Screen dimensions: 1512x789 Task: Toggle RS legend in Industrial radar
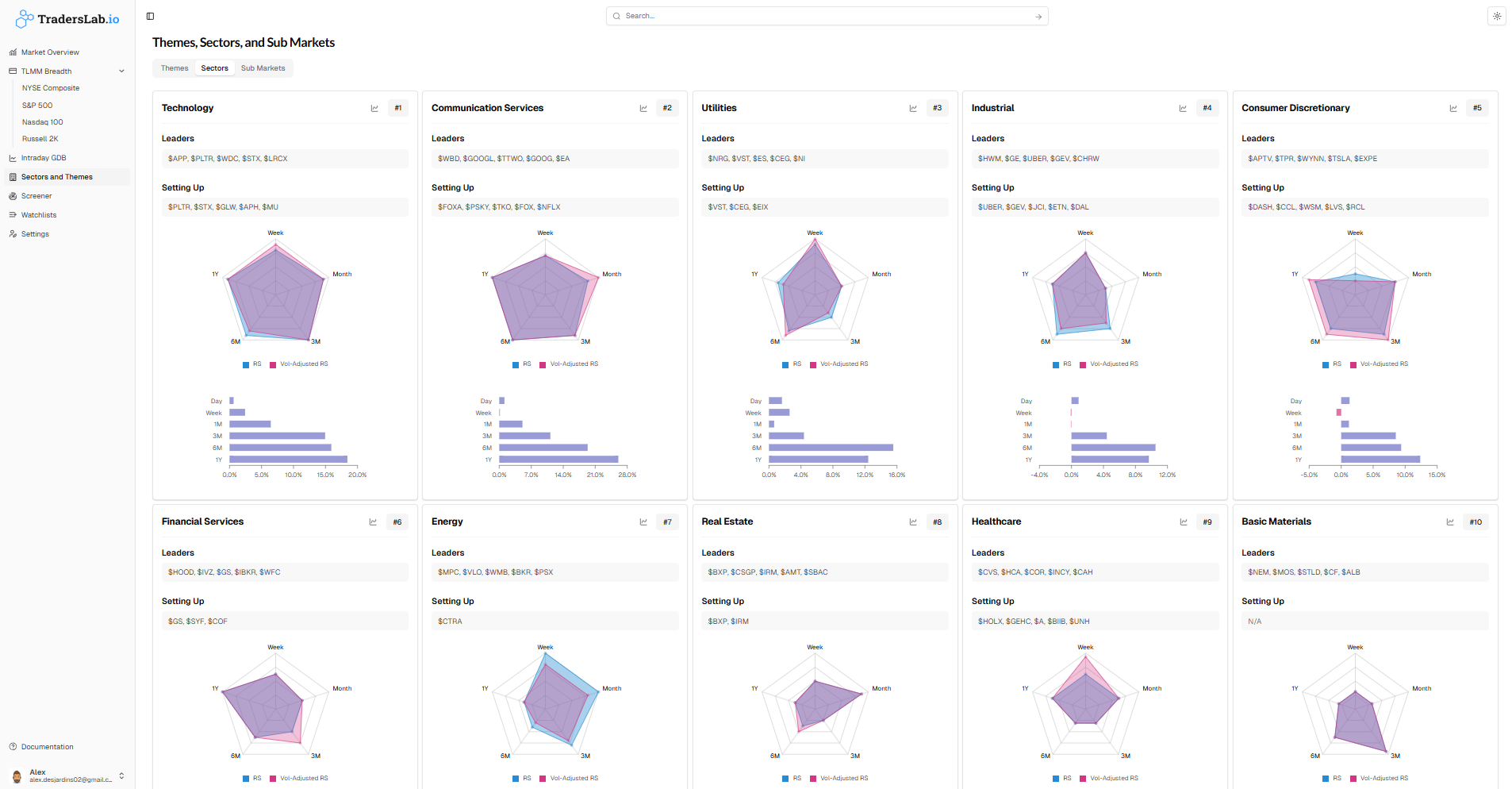click(x=1062, y=364)
